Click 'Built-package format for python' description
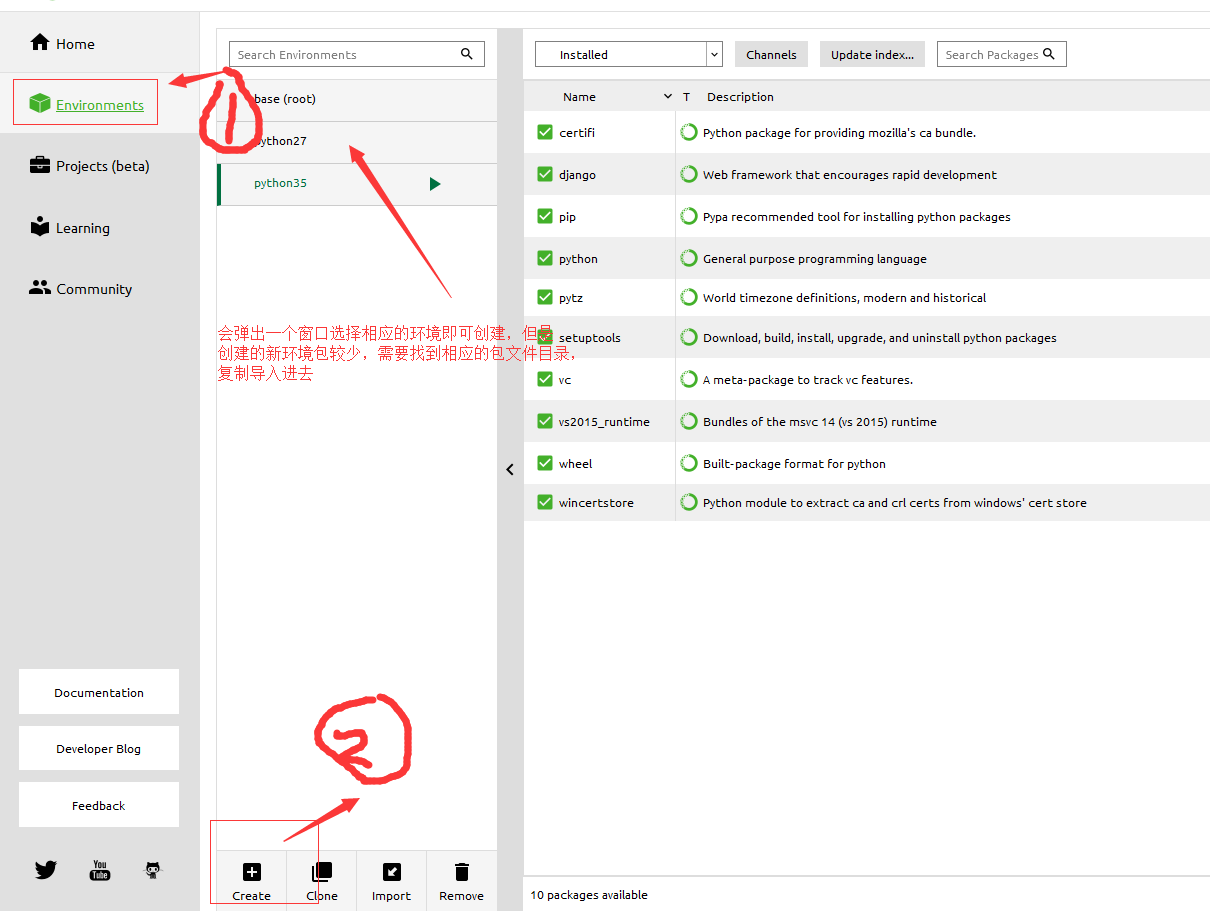 pyautogui.click(x=794, y=463)
